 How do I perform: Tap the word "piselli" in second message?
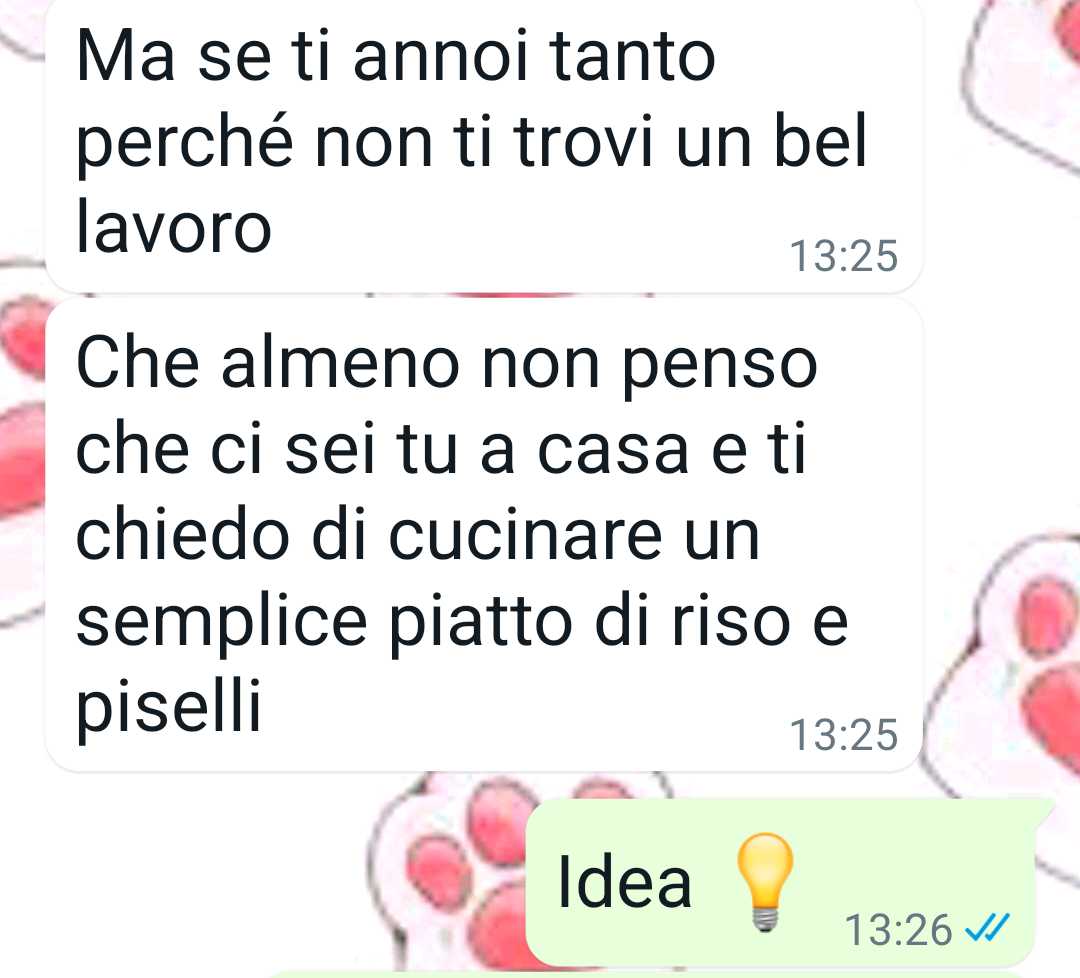[x=169, y=707]
